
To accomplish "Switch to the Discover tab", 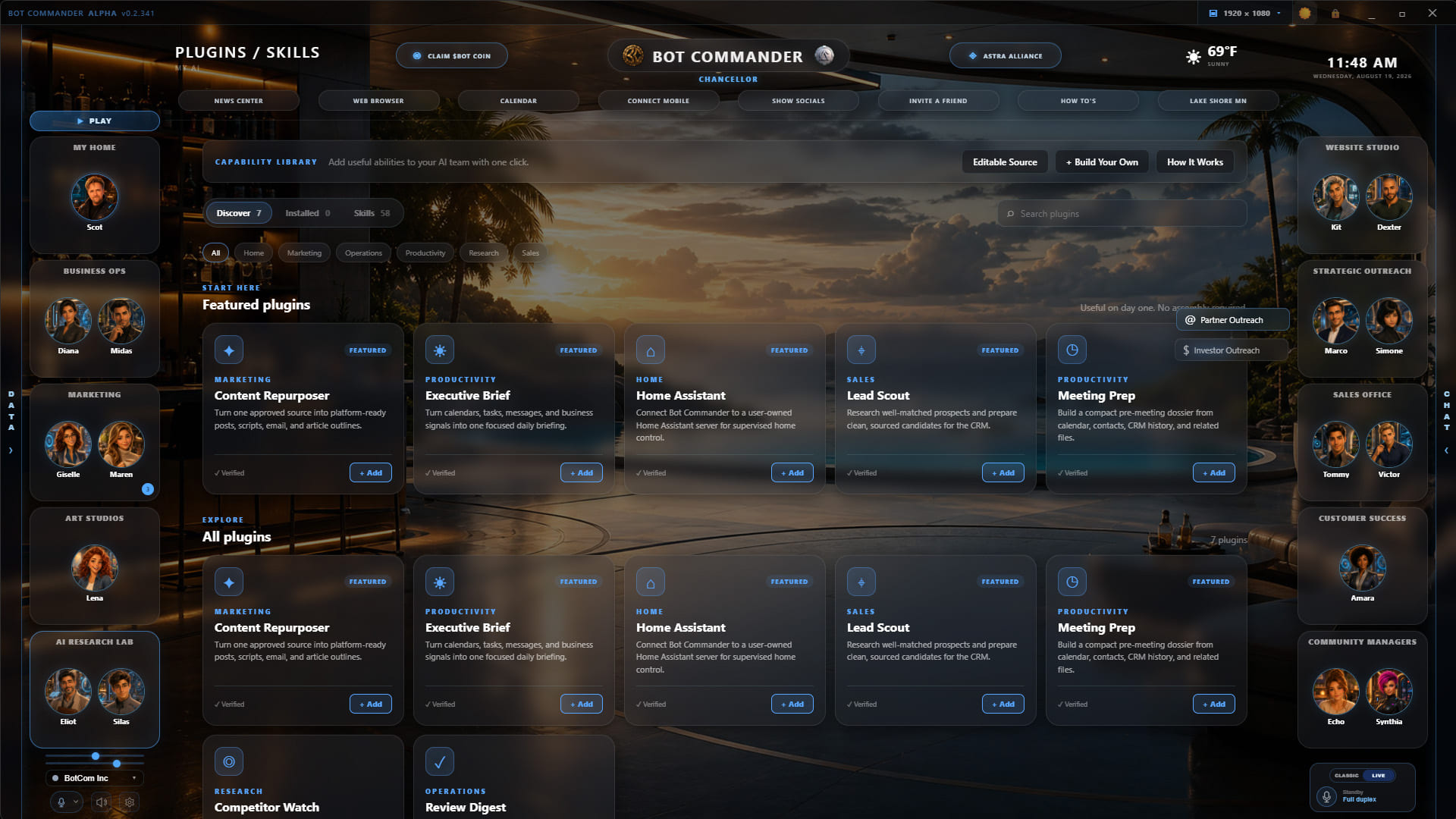I will tap(239, 213).
